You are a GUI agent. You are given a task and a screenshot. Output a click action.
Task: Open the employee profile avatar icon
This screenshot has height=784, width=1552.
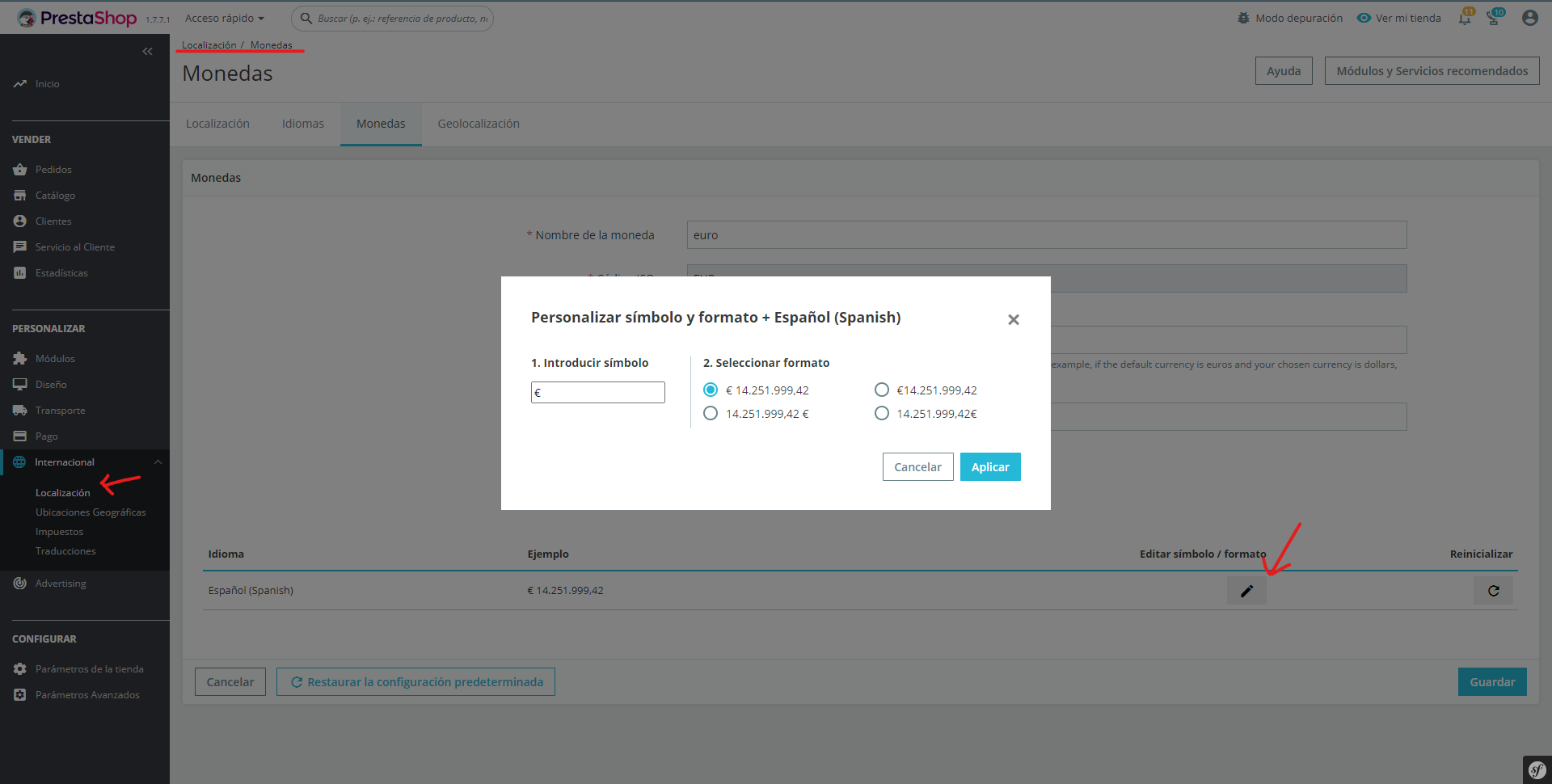pyautogui.click(x=1529, y=18)
